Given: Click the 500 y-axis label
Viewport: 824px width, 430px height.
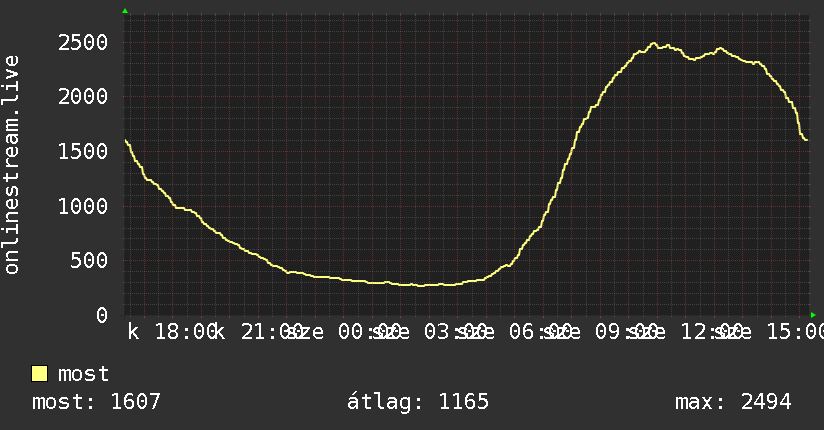Looking at the screenshot, I should (89, 261).
